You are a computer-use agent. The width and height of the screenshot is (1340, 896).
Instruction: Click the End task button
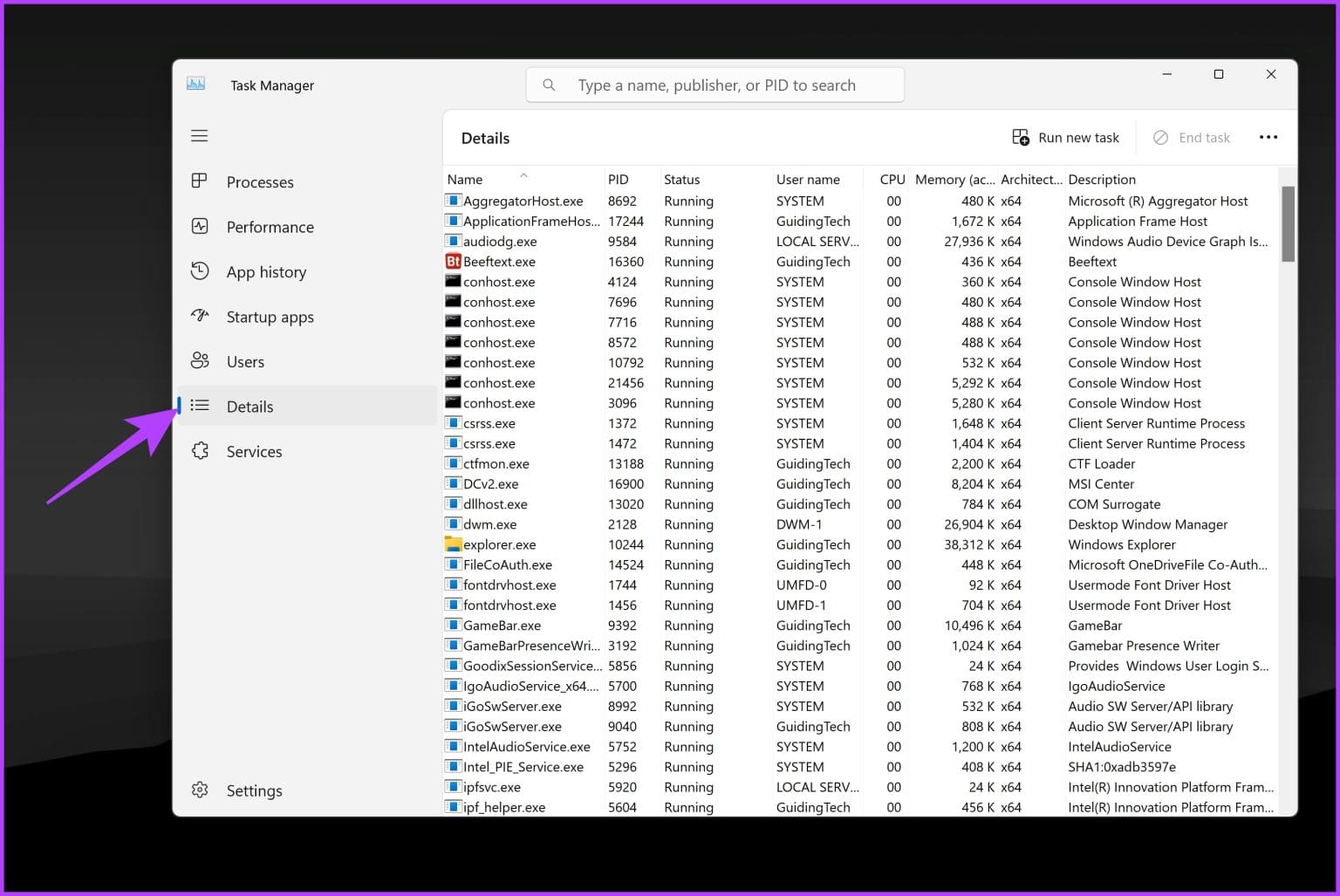1192,137
